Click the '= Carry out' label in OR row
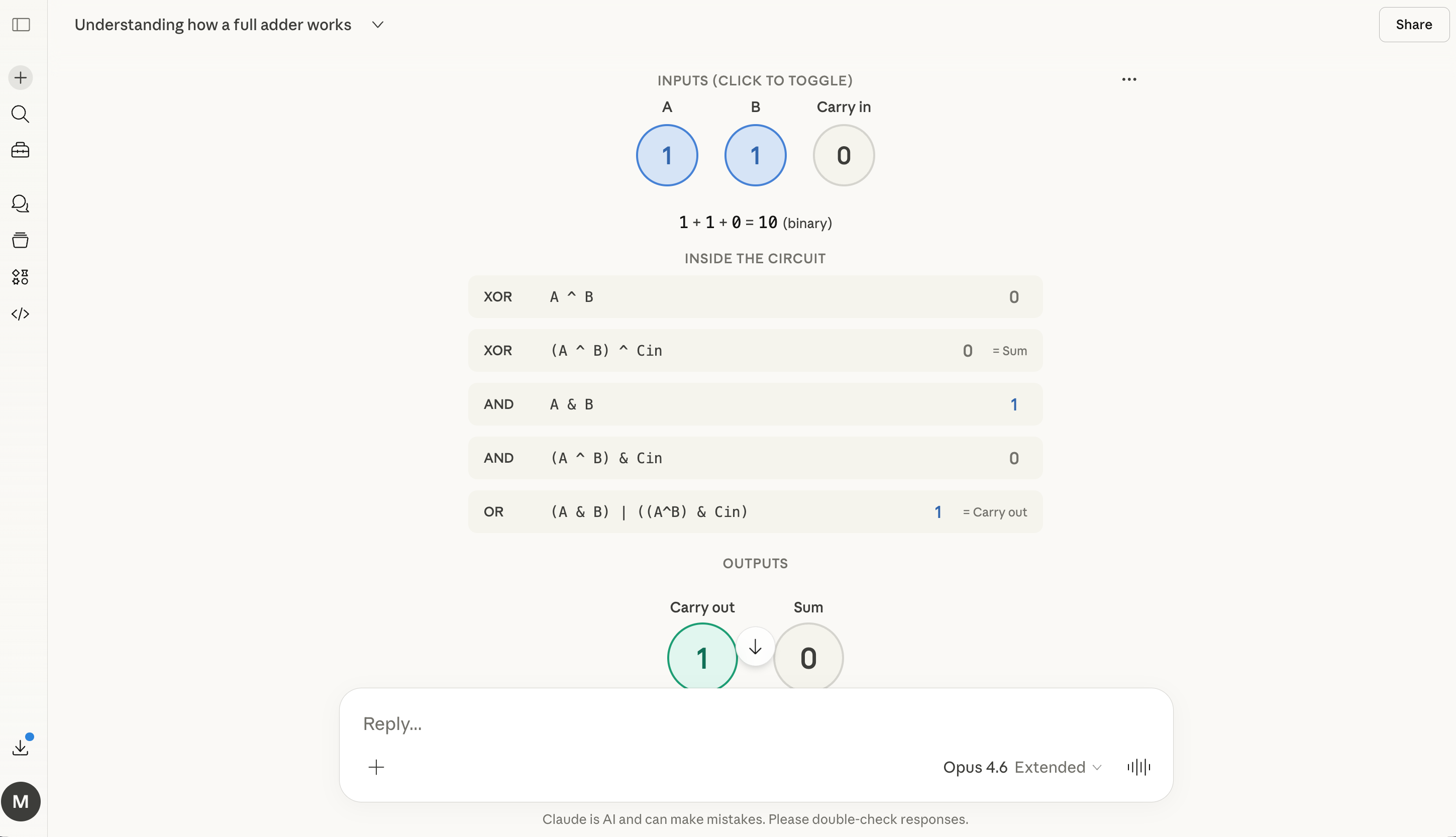The image size is (1456, 837). click(x=995, y=512)
